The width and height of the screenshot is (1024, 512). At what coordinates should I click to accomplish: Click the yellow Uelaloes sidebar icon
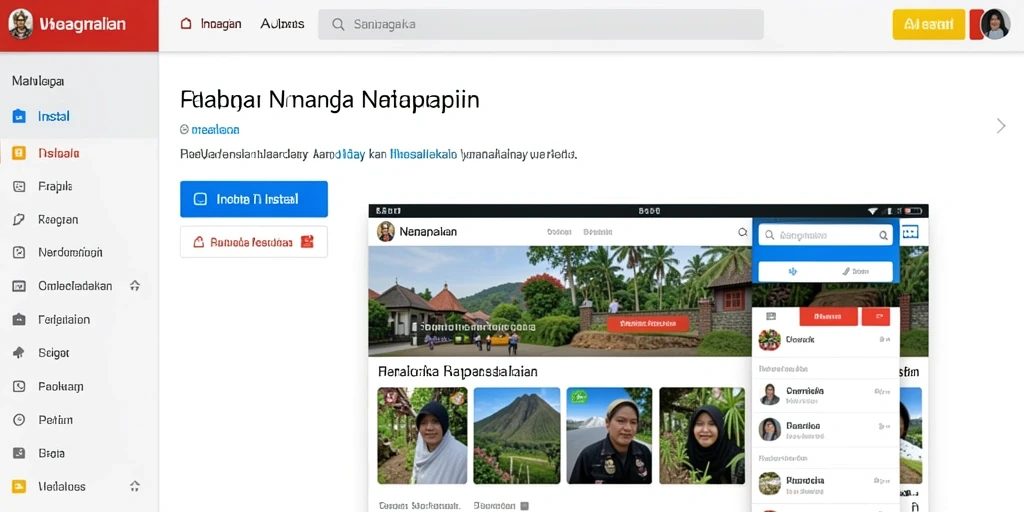[19, 487]
